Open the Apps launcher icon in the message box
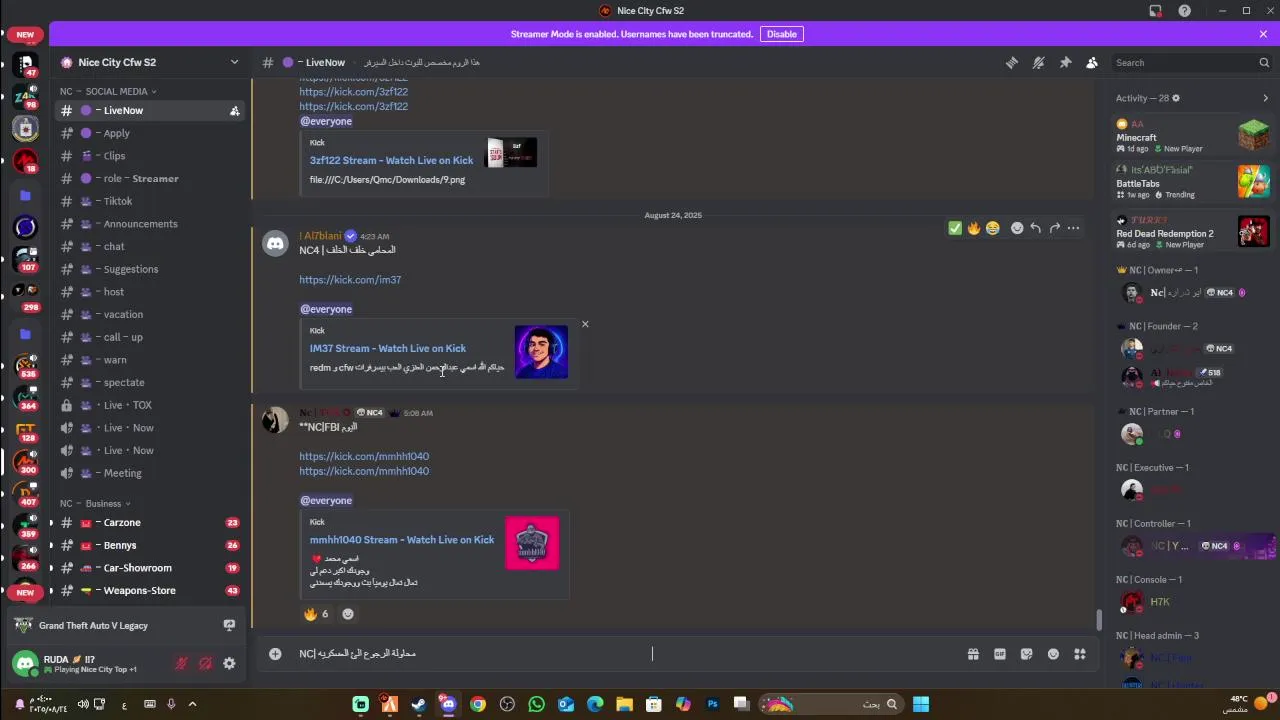Screen dimensions: 1280x720 point(1080,654)
